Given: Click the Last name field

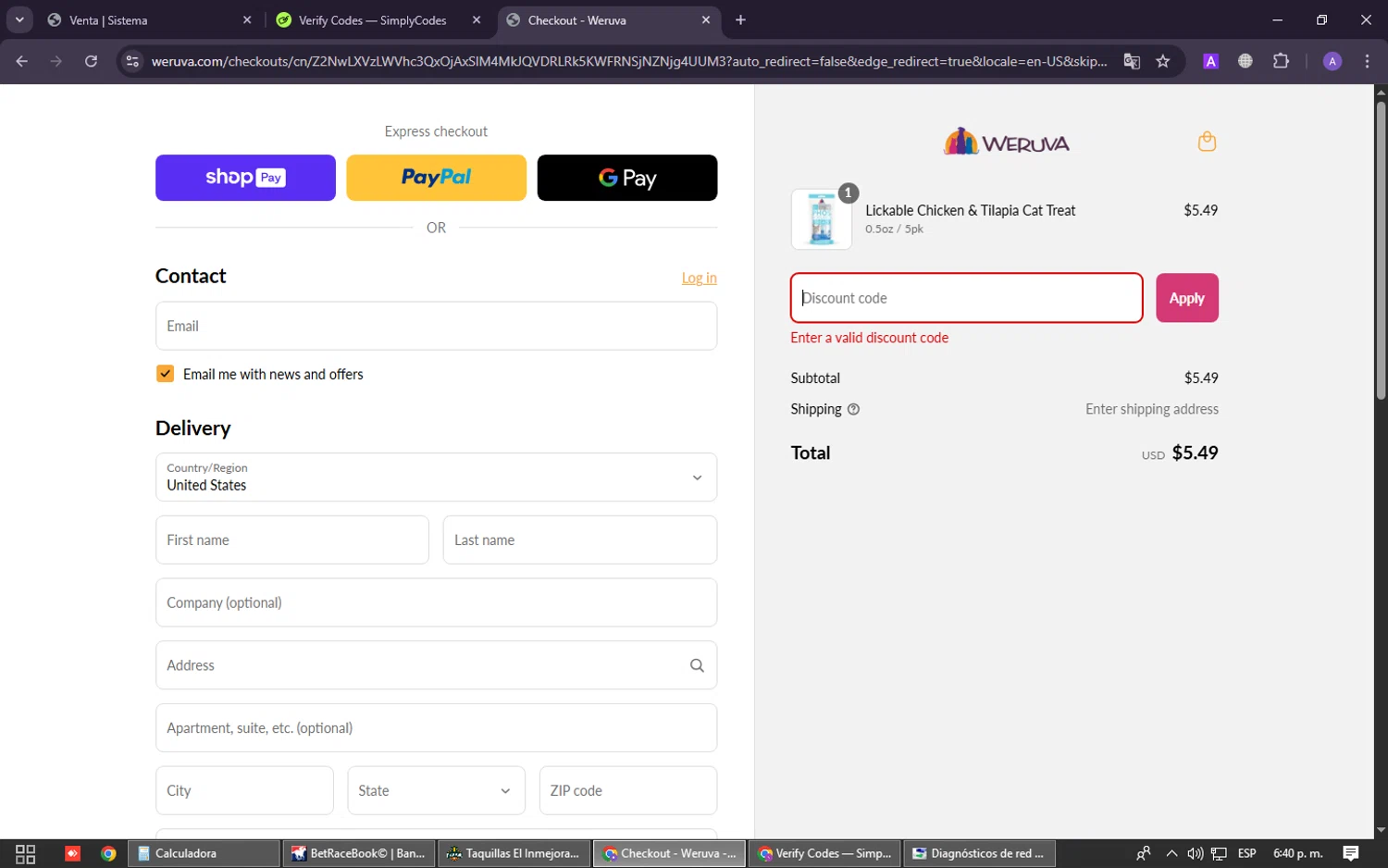Looking at the screenshot, I should point(580,540).
